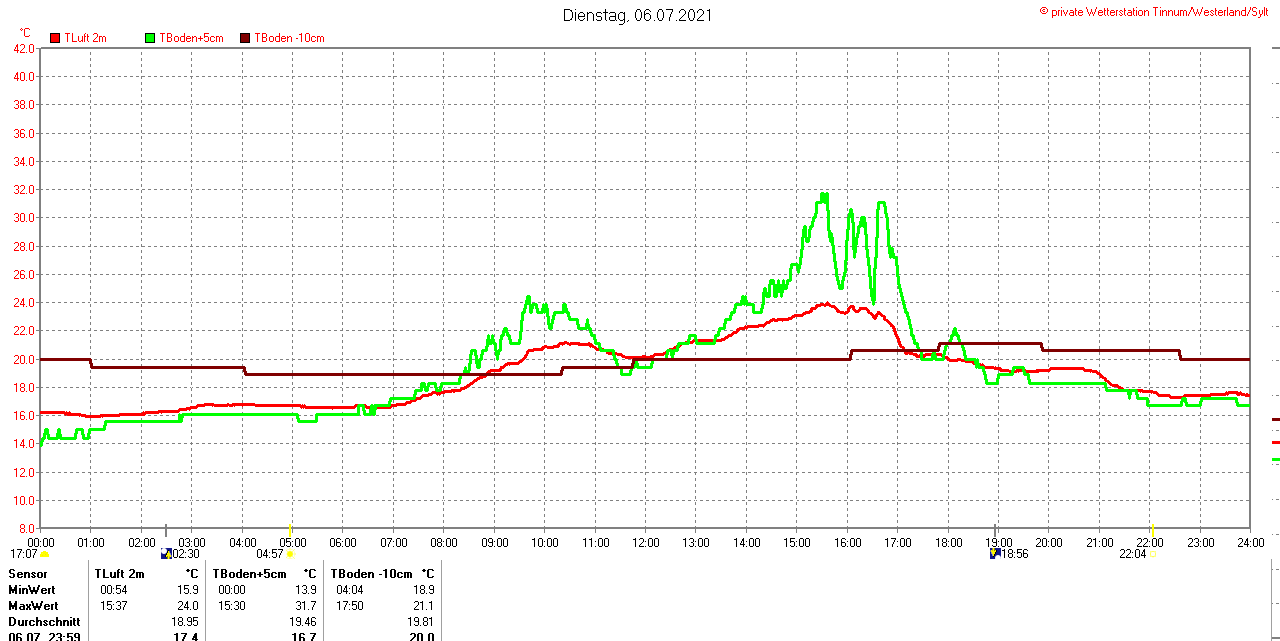Click the TBoden+5cm column header in table
The height and width of the screenshot is (641, 1280).
tap(252, 574)
